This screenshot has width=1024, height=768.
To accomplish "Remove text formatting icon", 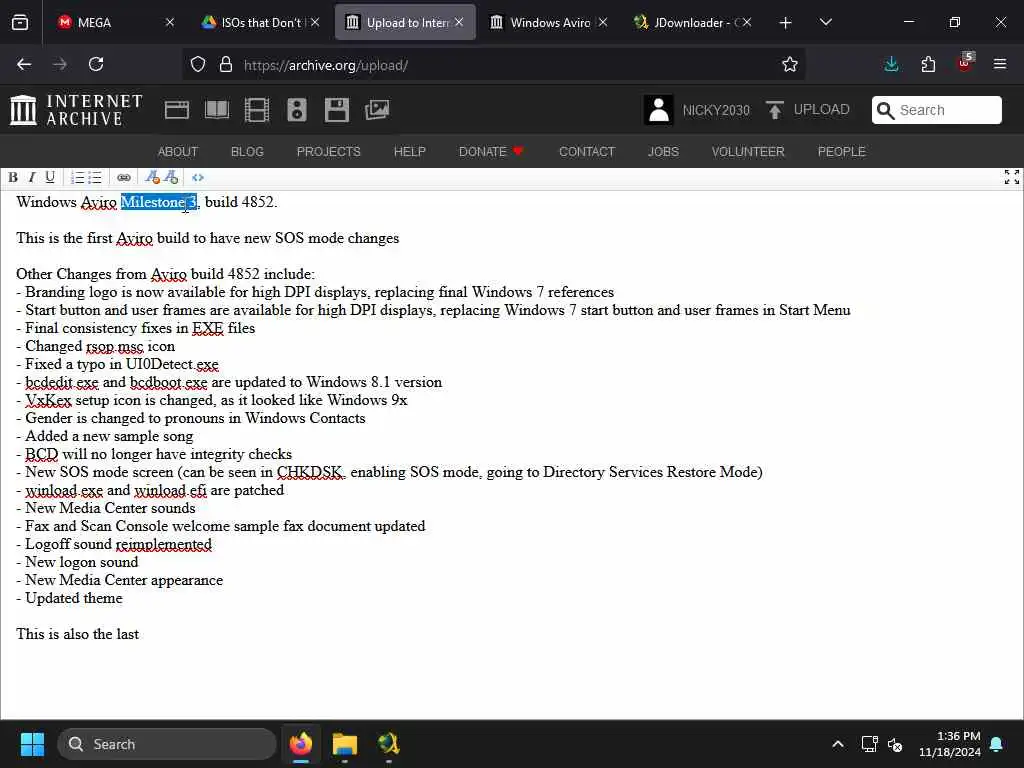I will (171, 178).
